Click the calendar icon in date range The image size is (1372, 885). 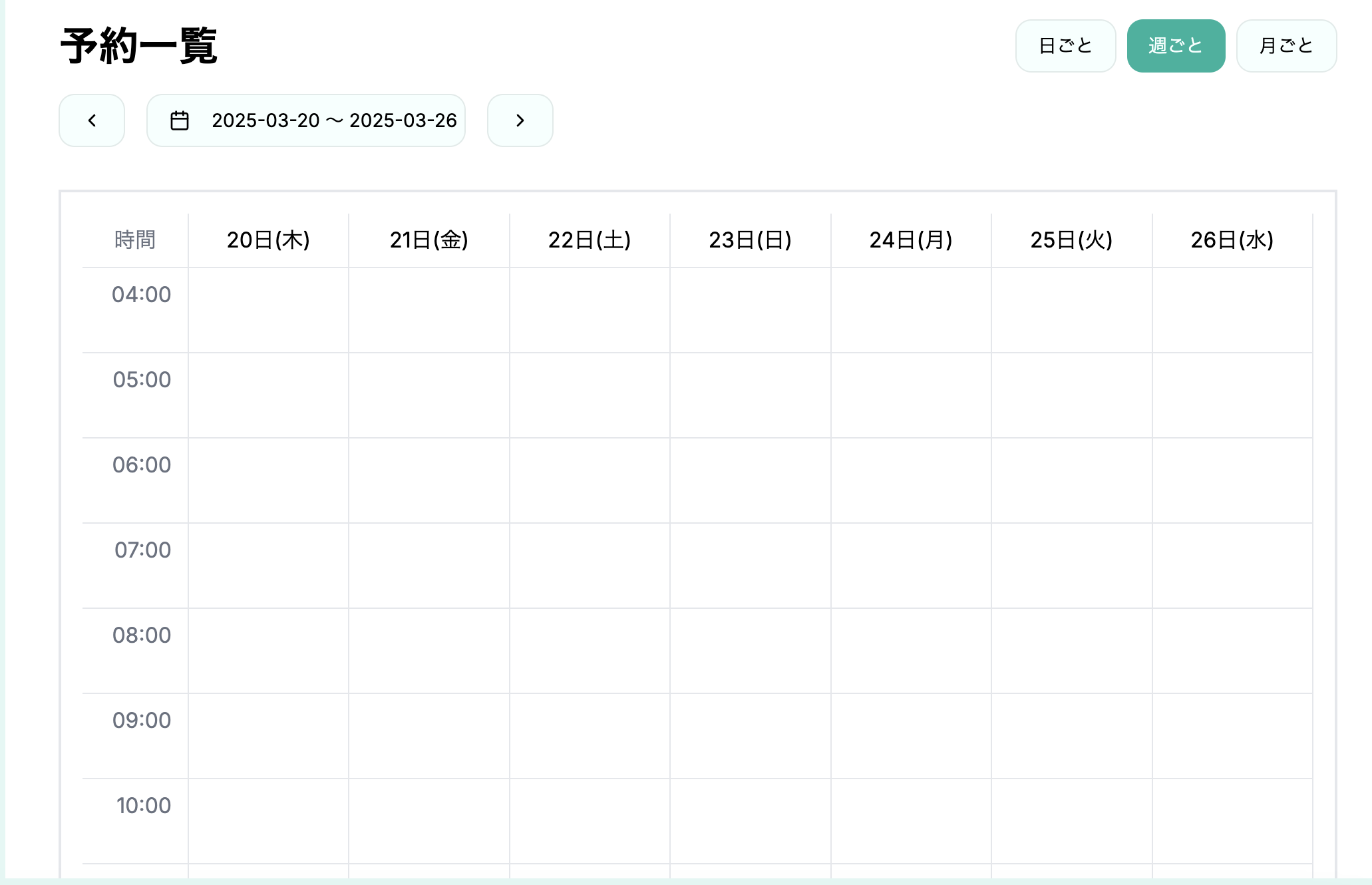pos(180,120)
